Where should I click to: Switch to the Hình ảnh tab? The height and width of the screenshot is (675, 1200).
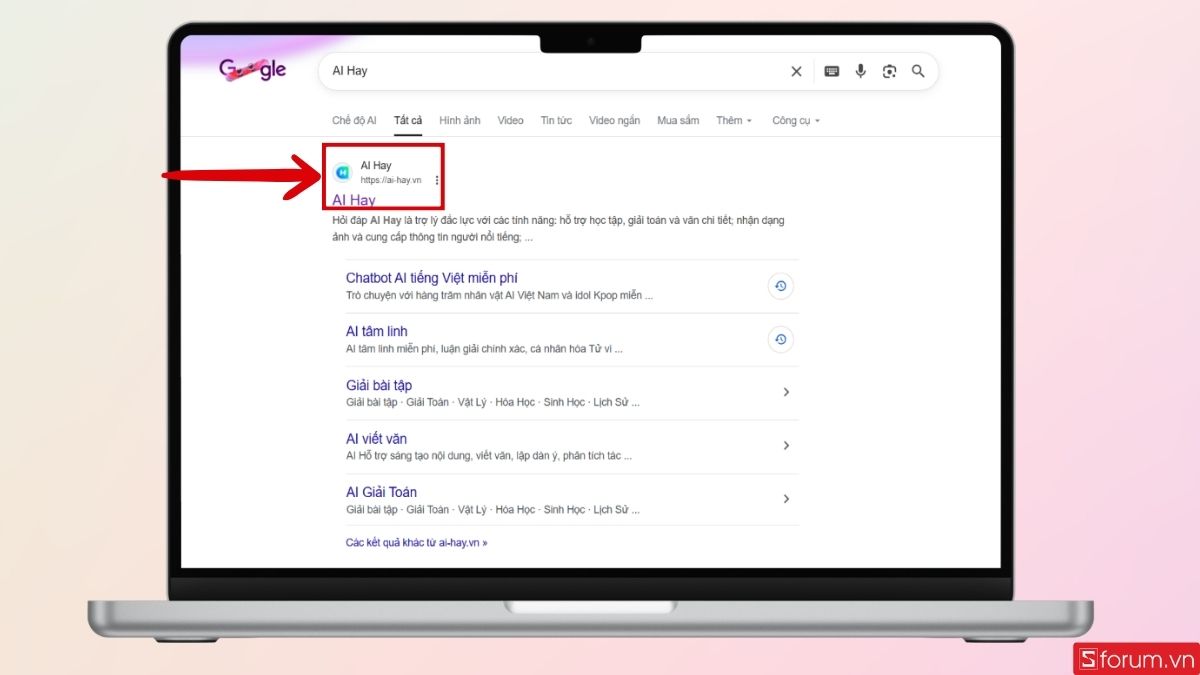click(x=459, y=120)
